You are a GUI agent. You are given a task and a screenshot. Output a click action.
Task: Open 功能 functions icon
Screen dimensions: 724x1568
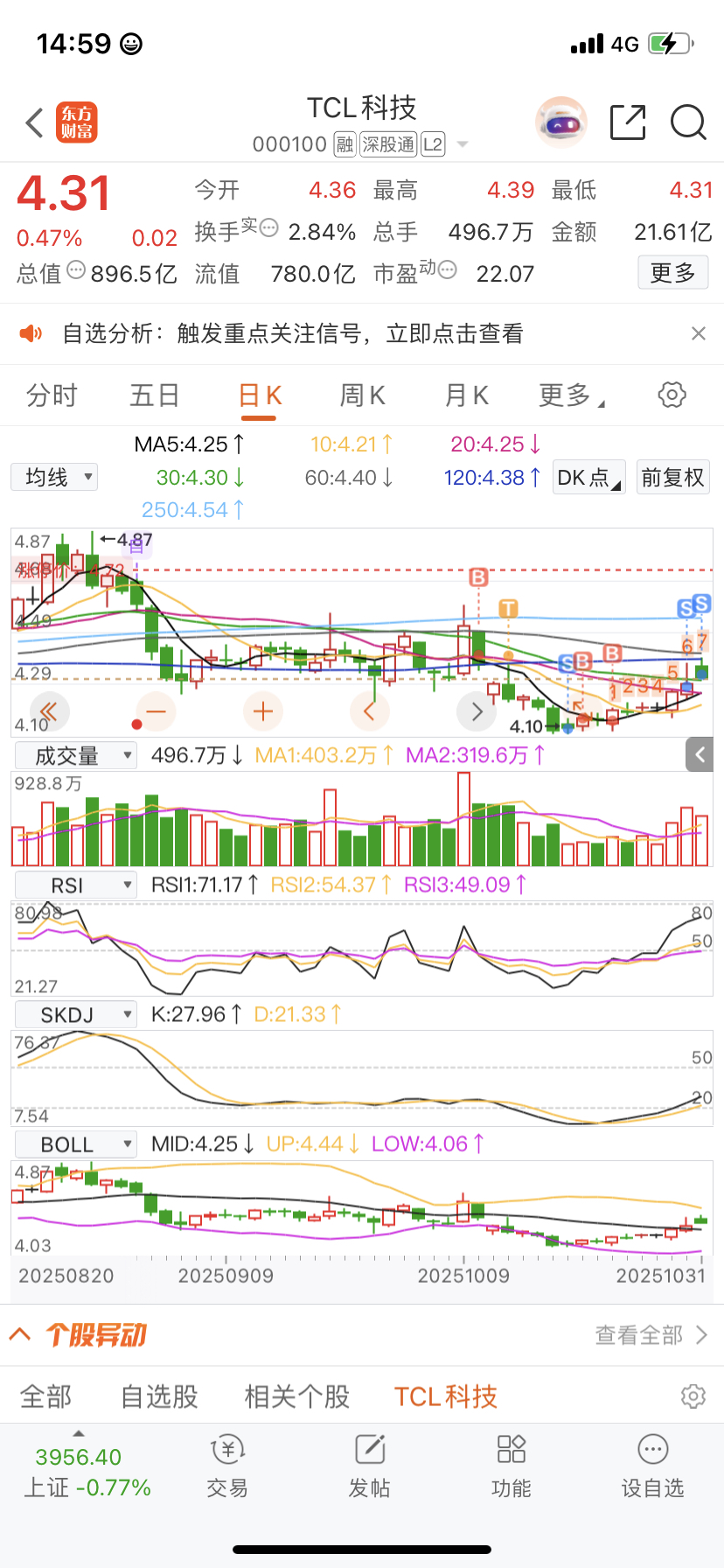click(512, 1466)
